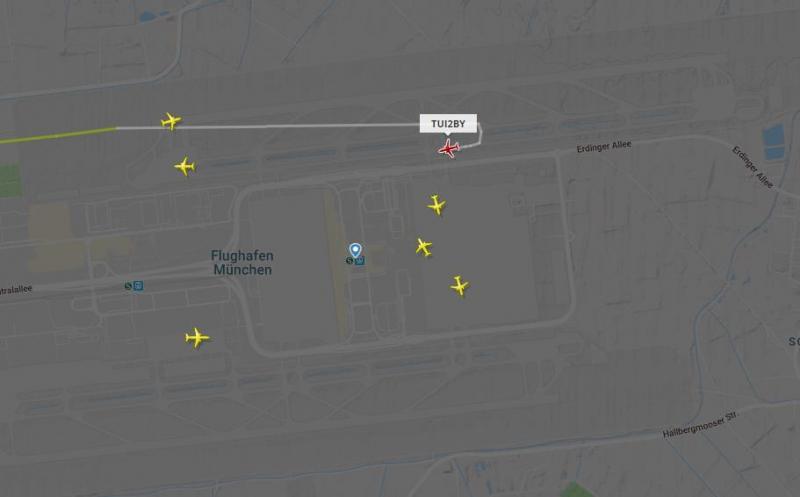Click the S-Bahn station icon near Zentralallee
800x497 pixels.
click(x=134, y=286)
